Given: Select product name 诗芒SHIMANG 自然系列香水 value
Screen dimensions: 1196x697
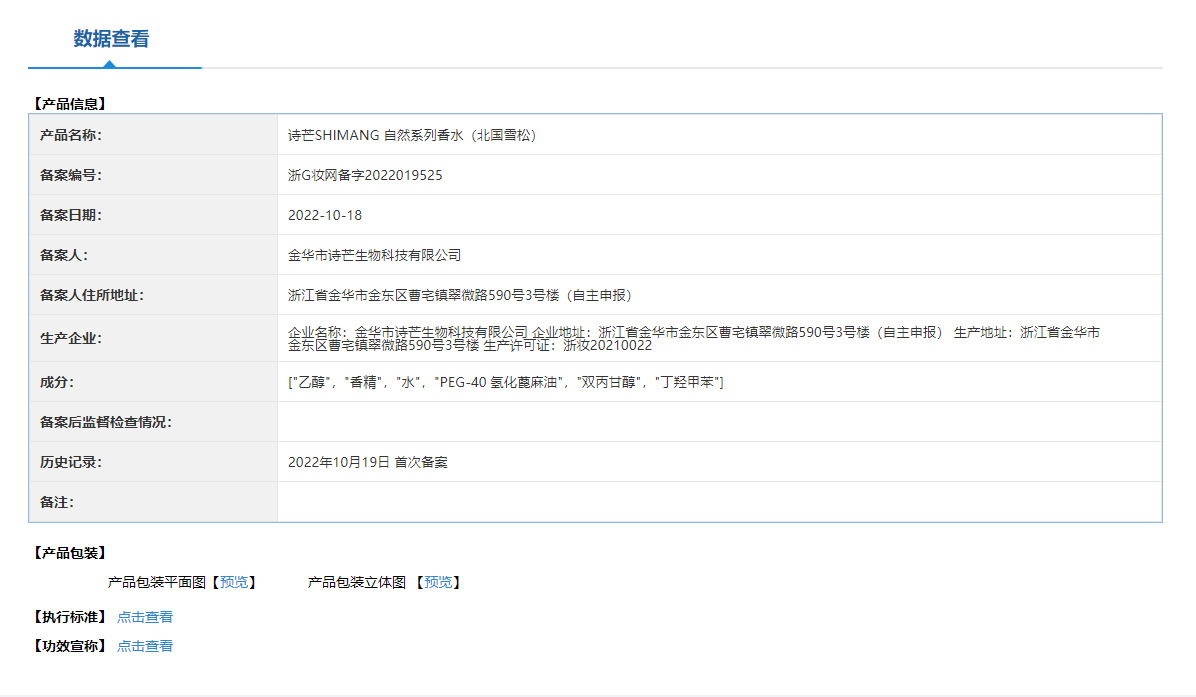Looking at the screenshot, I should pyautogui.click(x=412, y=135).
